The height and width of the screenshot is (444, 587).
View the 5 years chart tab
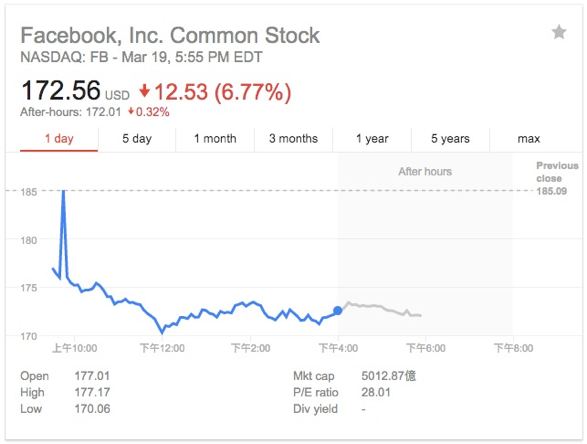[450, 139]
